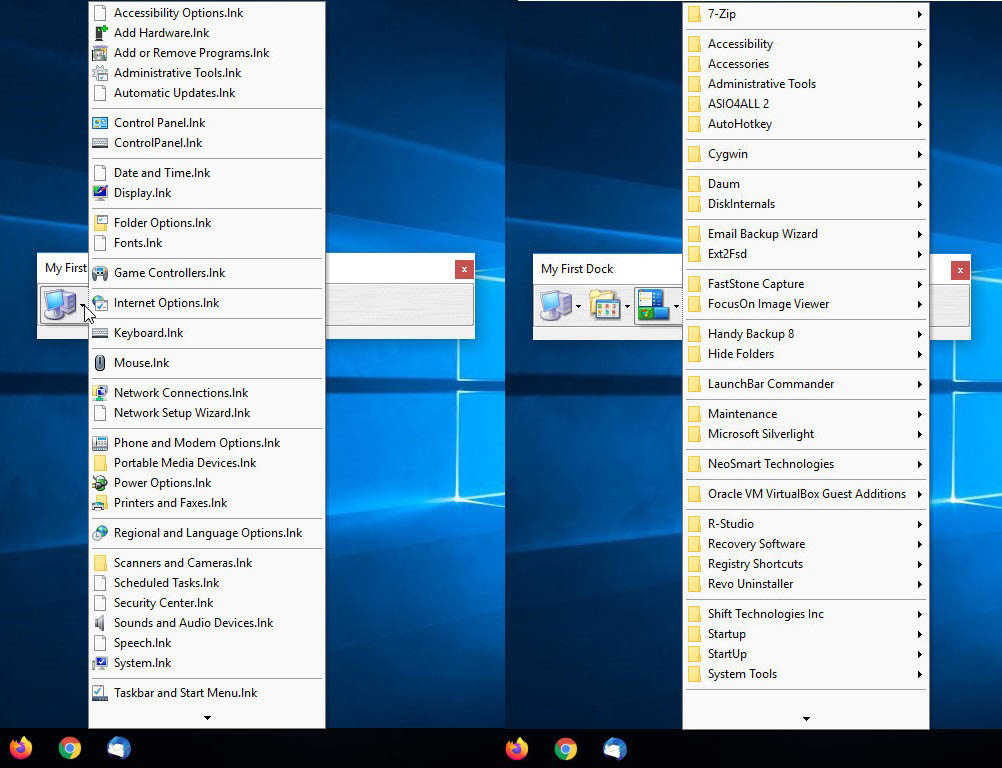Choose Portable Media Devices.lnk
Image resolution: width=1002 pixels, height=768 pixels.
tap(206, 463)
